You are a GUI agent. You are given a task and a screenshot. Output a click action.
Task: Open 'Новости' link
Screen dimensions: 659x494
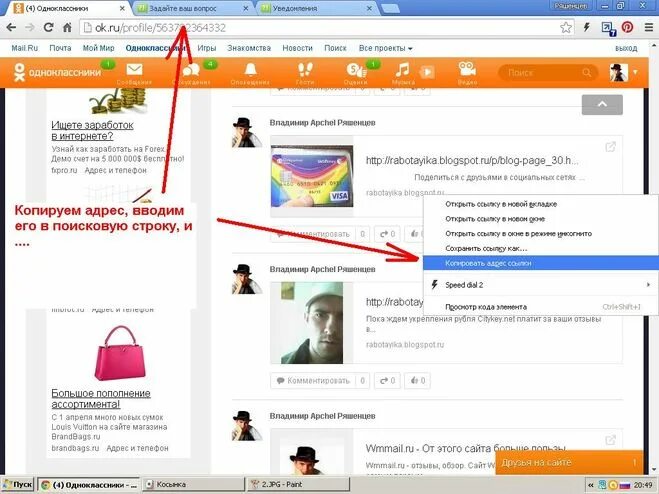(x=298, y=48)
